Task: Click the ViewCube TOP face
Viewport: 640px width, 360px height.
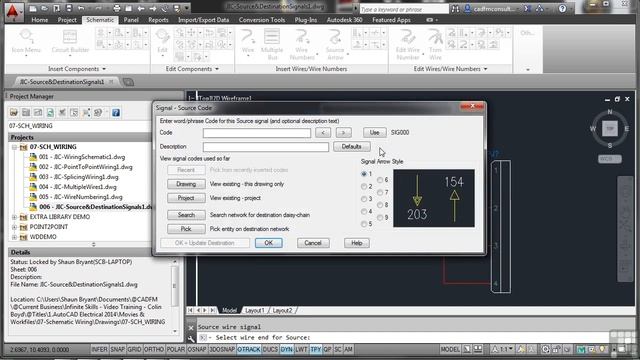Action: 610,129
